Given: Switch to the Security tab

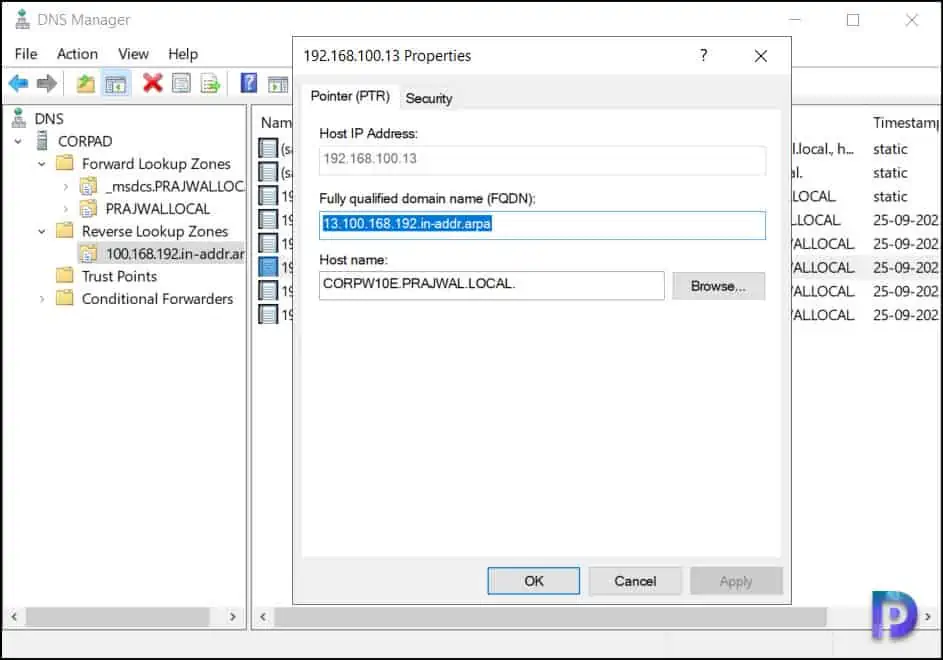Looking at the screenshot, I should (x=429, y=98).
